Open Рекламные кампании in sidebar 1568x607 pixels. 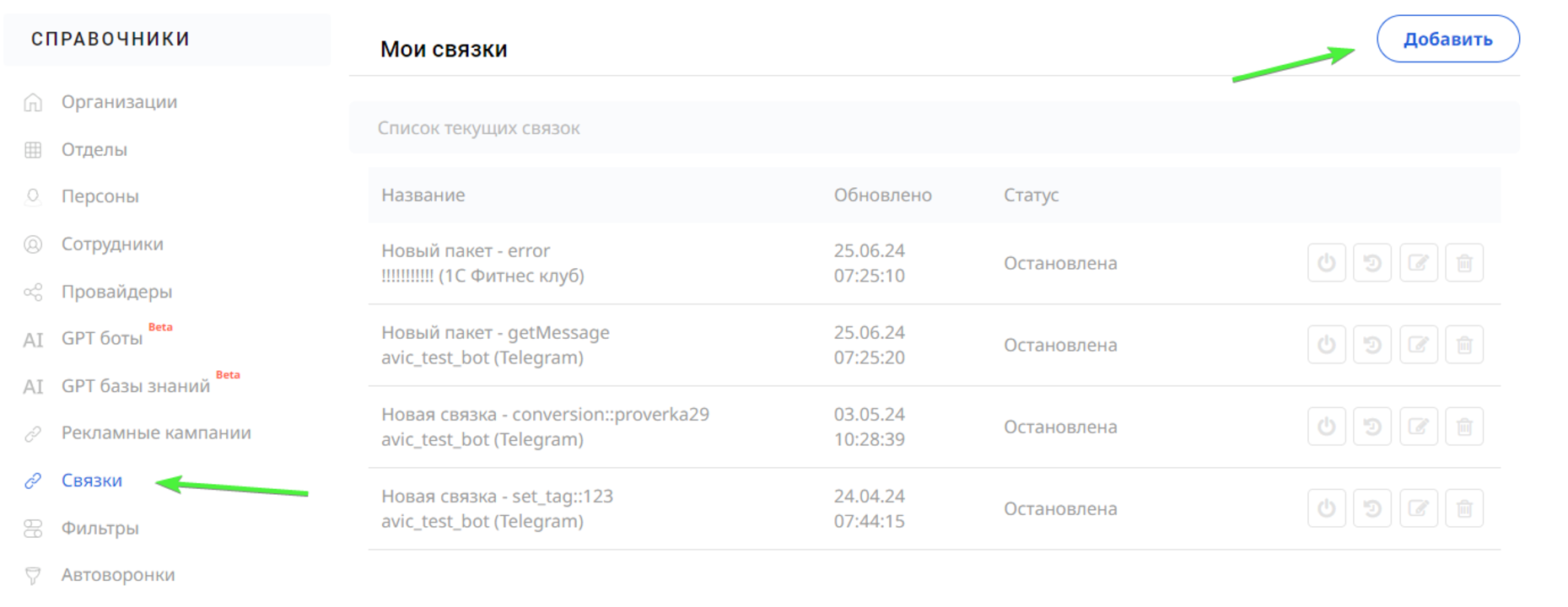pyautogui.click(x=156, y=433)
